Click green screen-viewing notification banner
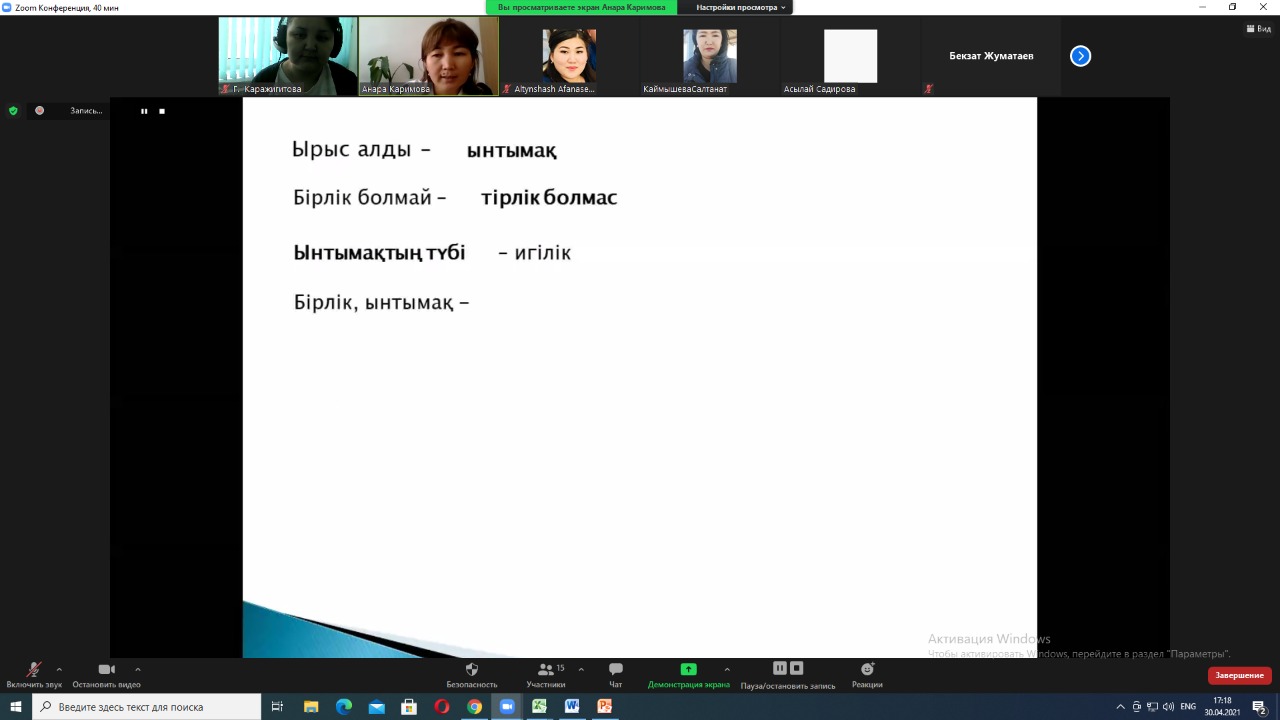Image resolution: width=1280 pixels, height=720 pixels. tap(581, 7)
